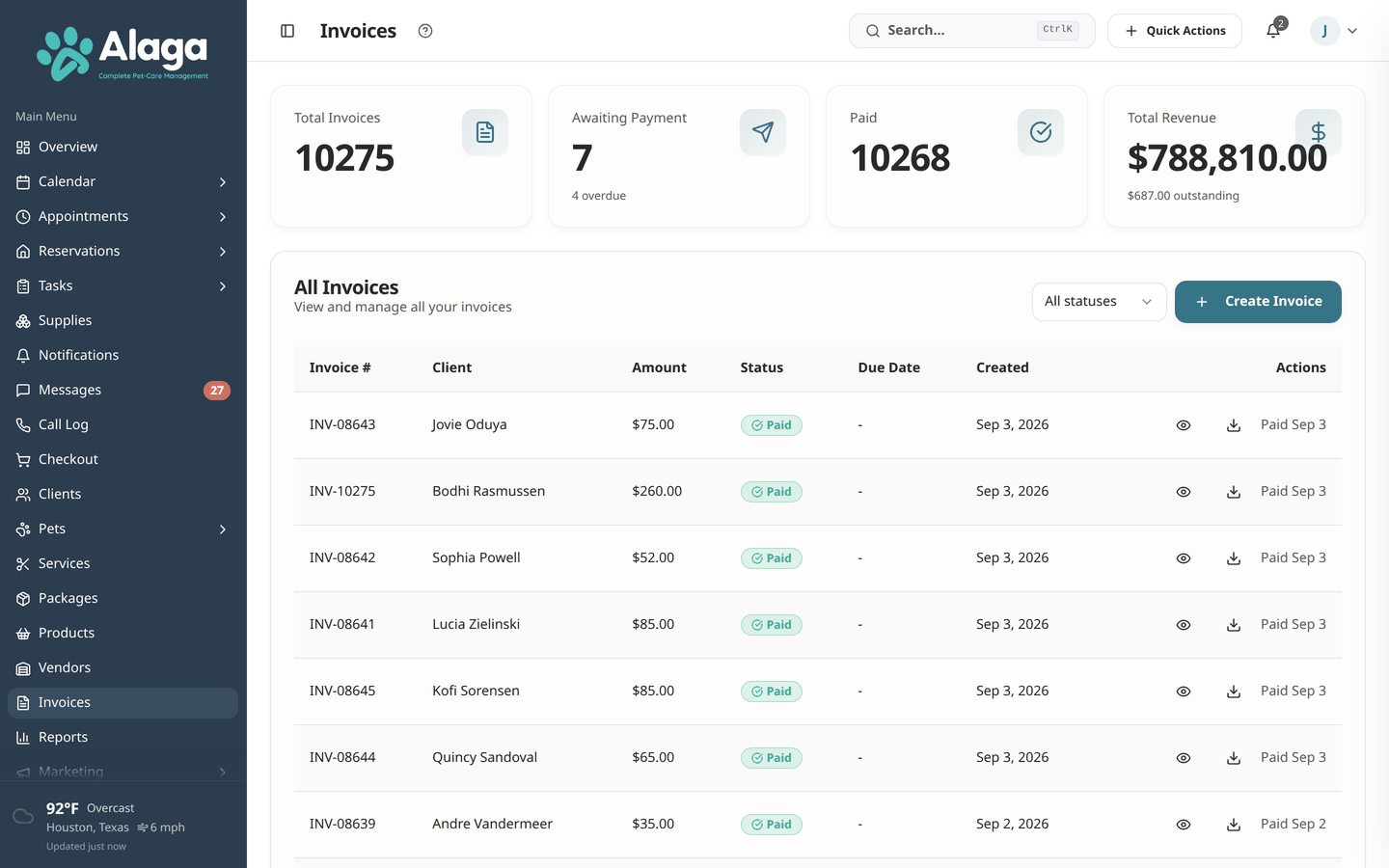View Kofi Sorensen's invoice eye icon
Image resolution: width=1389 pixels, height=868 pixels.
(1184, 692)
